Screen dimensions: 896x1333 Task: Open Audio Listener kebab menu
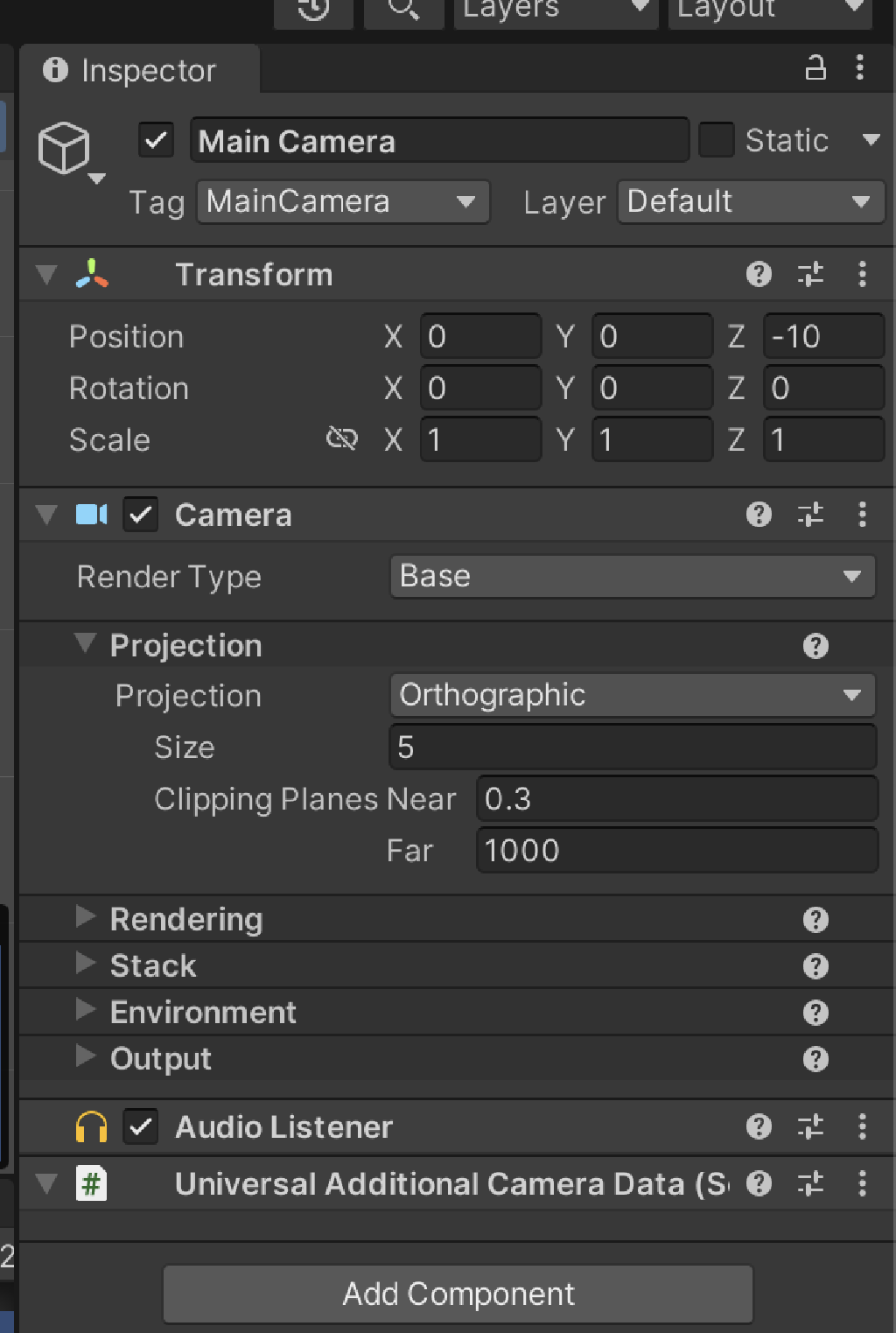pos(863,1126)
